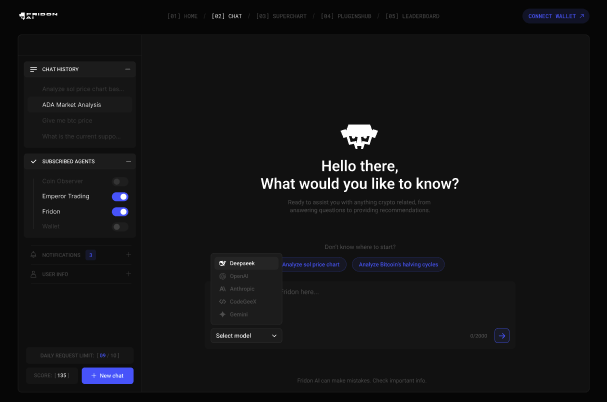Choose Gemini from the model list
Viewport: 607px width, 402px height.
pos(247,314)
